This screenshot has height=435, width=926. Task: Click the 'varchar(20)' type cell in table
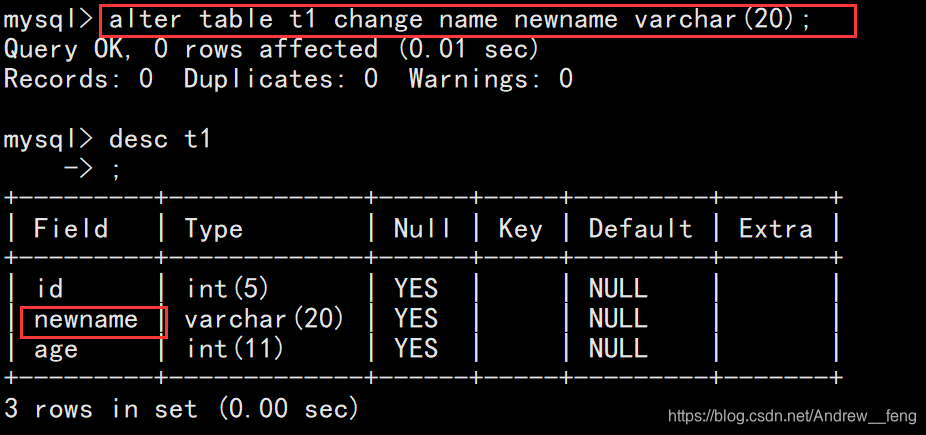(264, 319)
